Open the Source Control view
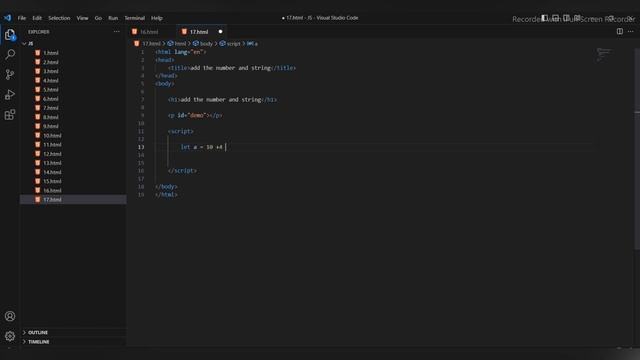Viewport: 640px width, 360px height. tap(10, 74)
